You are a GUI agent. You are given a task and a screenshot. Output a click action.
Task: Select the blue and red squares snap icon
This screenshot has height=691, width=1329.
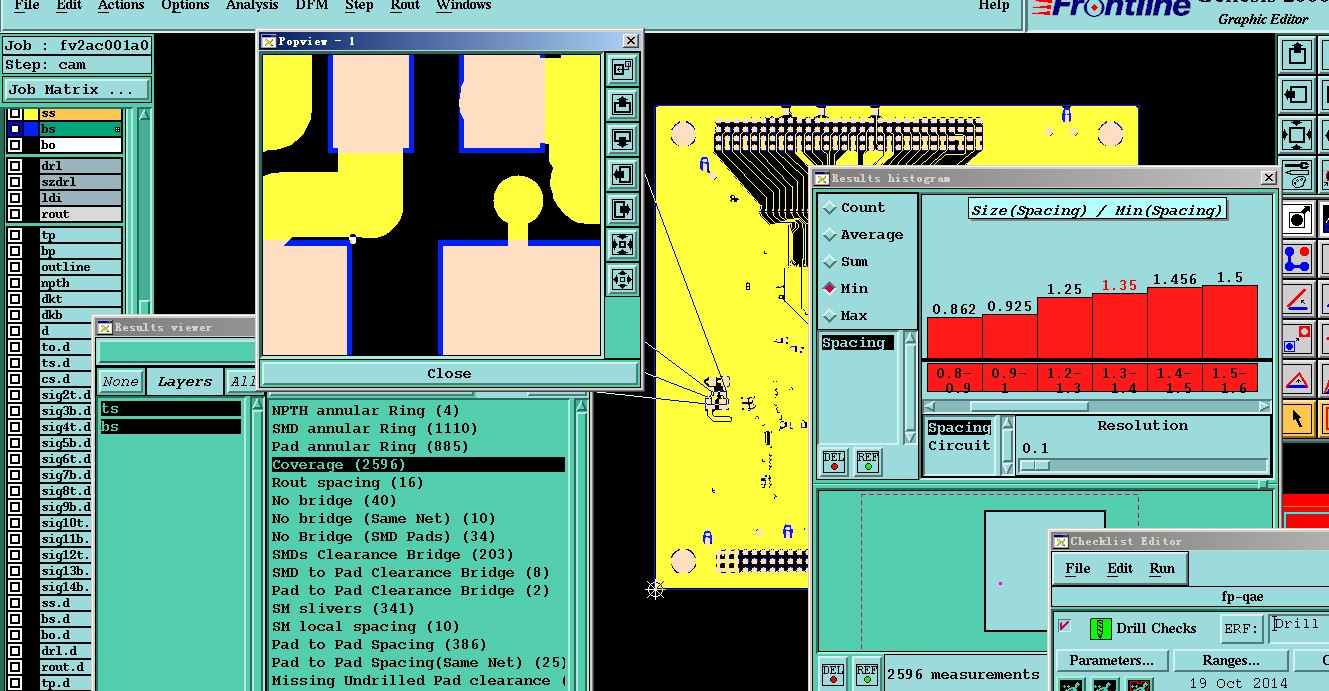tap(1297, 340)
